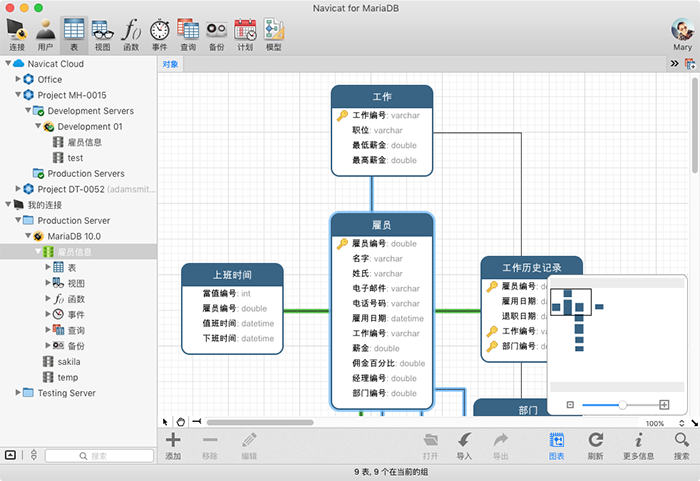Image resolution: width=700 pixels, height=481 pixels.
Task: Collapse Development 01 connection
Action: click(x=38, y=126)
